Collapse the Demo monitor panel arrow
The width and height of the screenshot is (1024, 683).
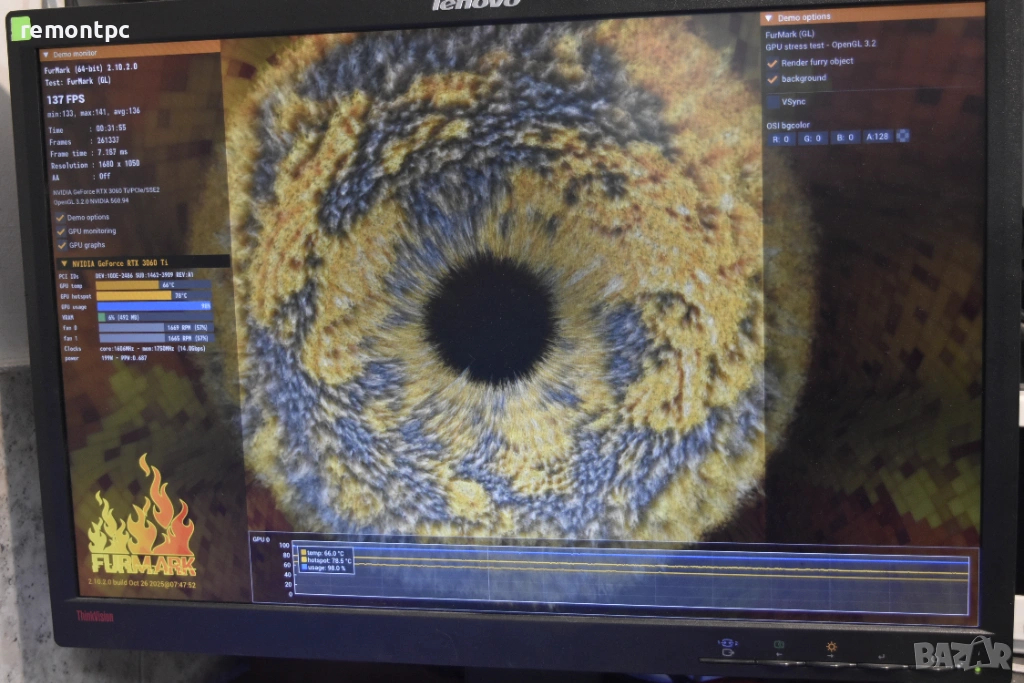46,53
